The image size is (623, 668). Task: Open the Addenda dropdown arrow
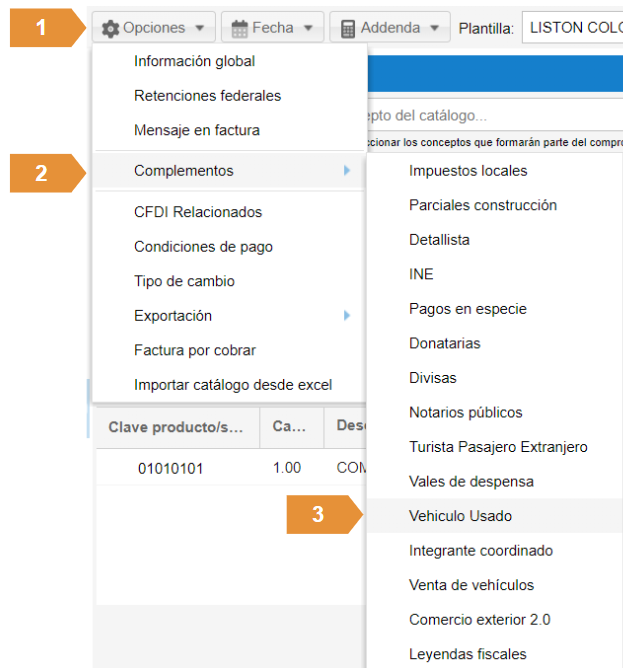434,28
